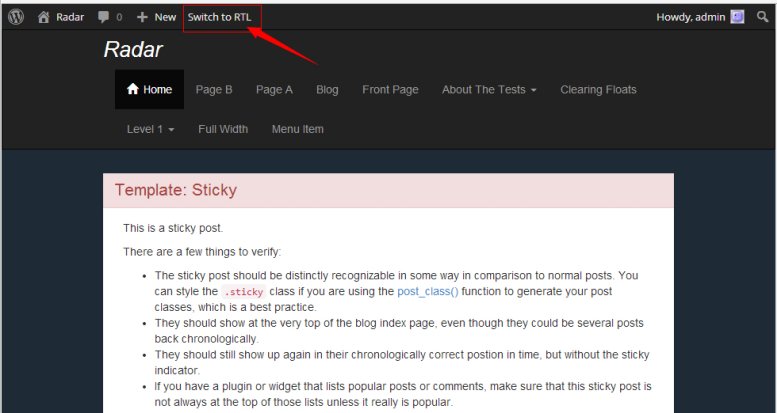Click the Radar site title heading
777x413 pixels.
133,50
